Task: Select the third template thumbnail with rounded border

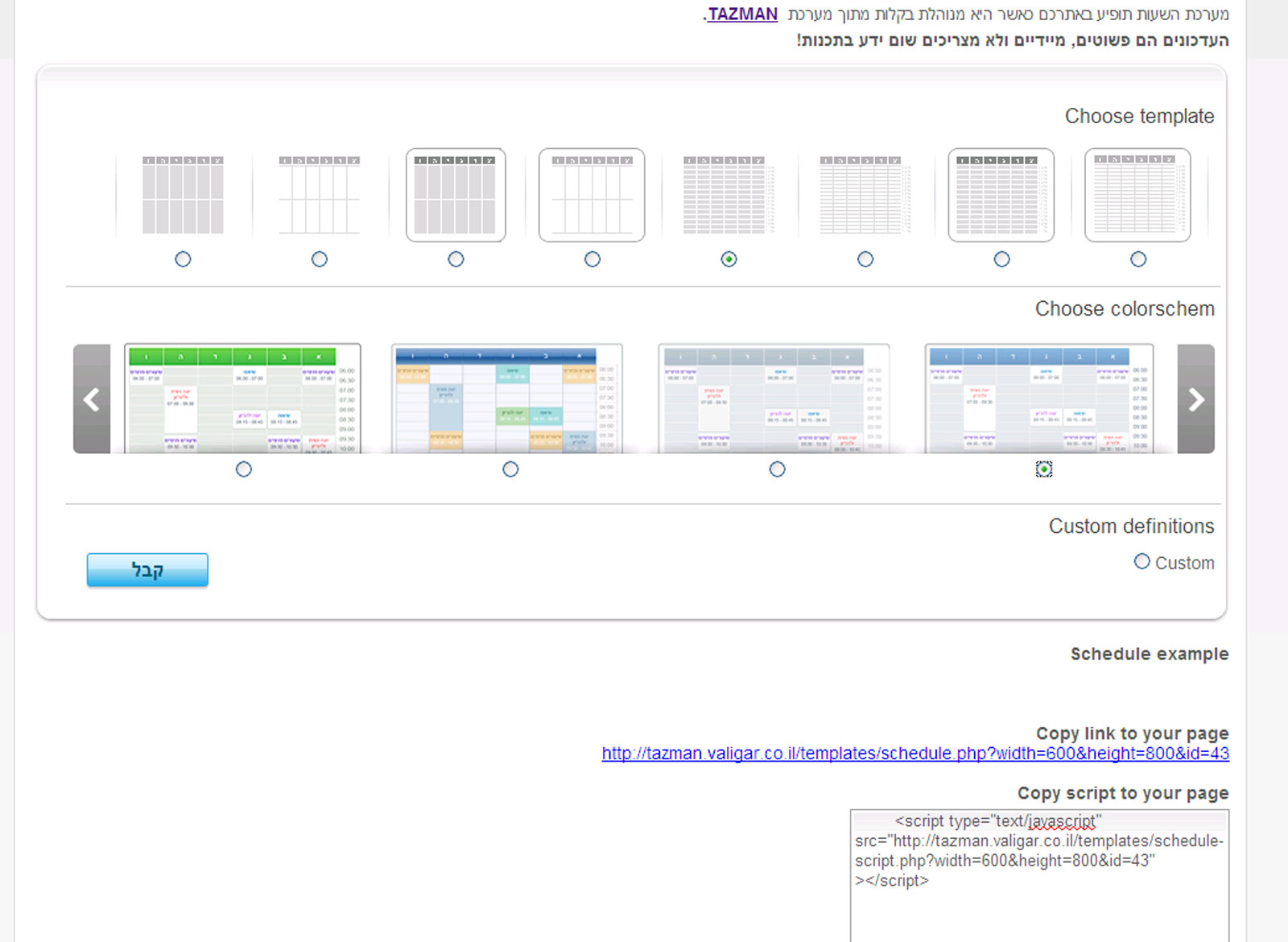Action: pyautogui.click(x=456, y=195)
